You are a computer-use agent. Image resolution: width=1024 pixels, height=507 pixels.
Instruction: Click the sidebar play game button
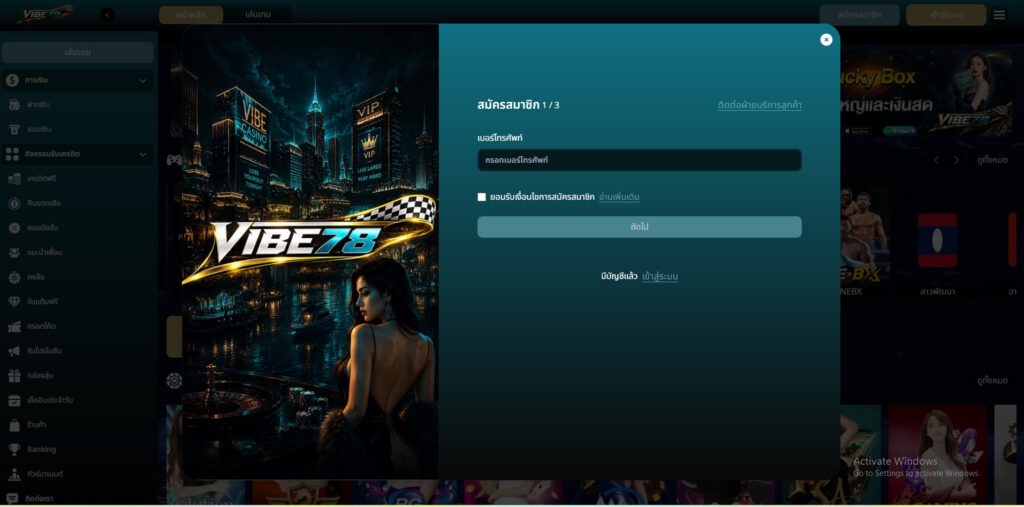[78, 52]
